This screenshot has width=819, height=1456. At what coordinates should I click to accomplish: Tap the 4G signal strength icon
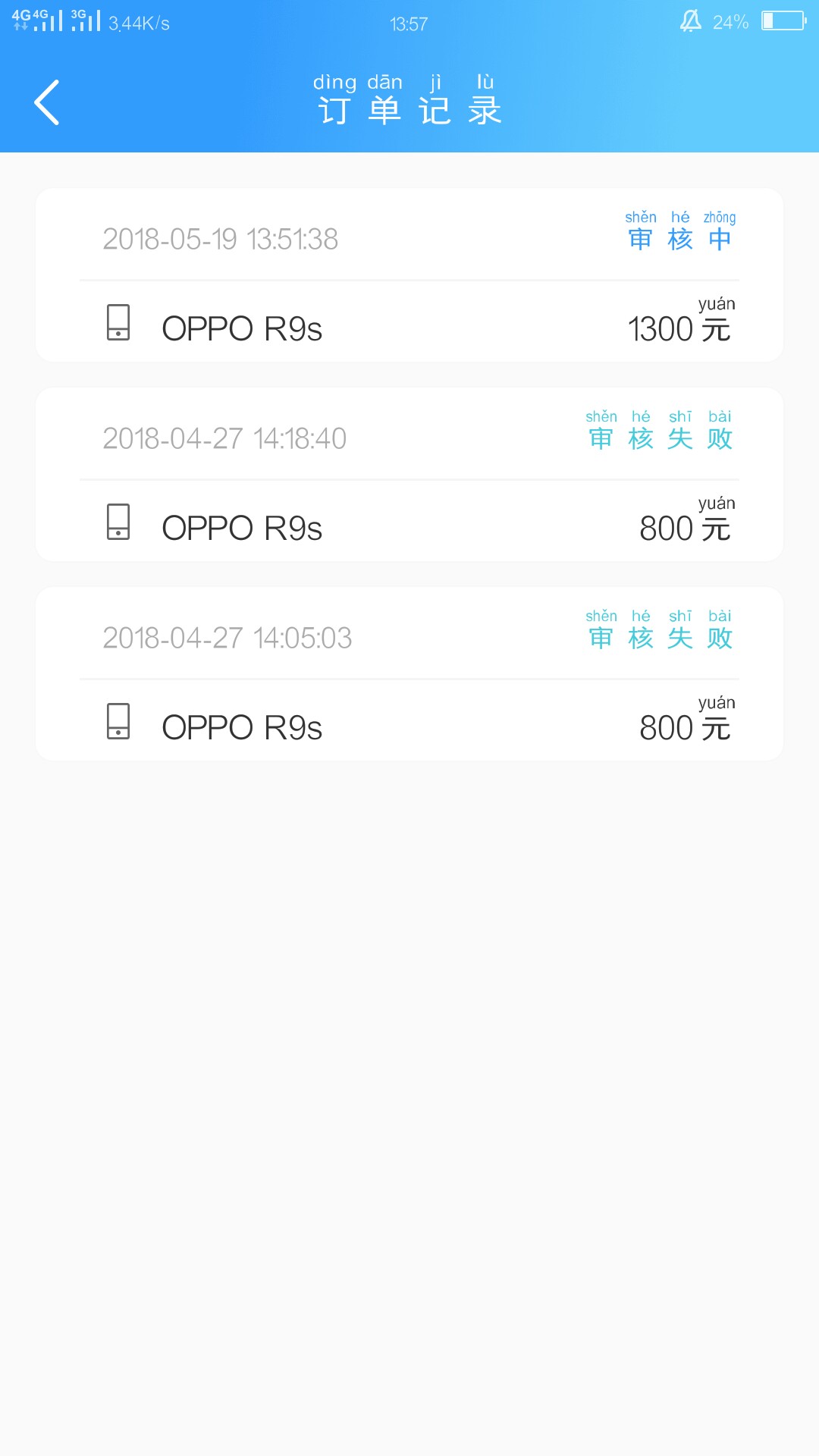37,20
